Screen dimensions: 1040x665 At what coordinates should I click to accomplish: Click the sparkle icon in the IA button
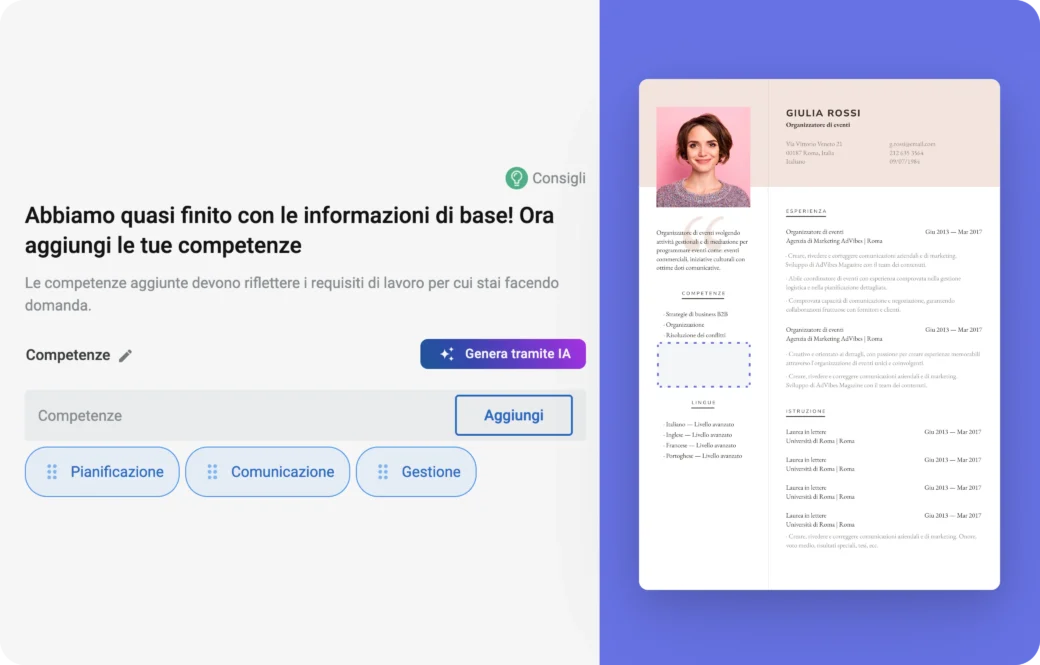tap(447, 354)
